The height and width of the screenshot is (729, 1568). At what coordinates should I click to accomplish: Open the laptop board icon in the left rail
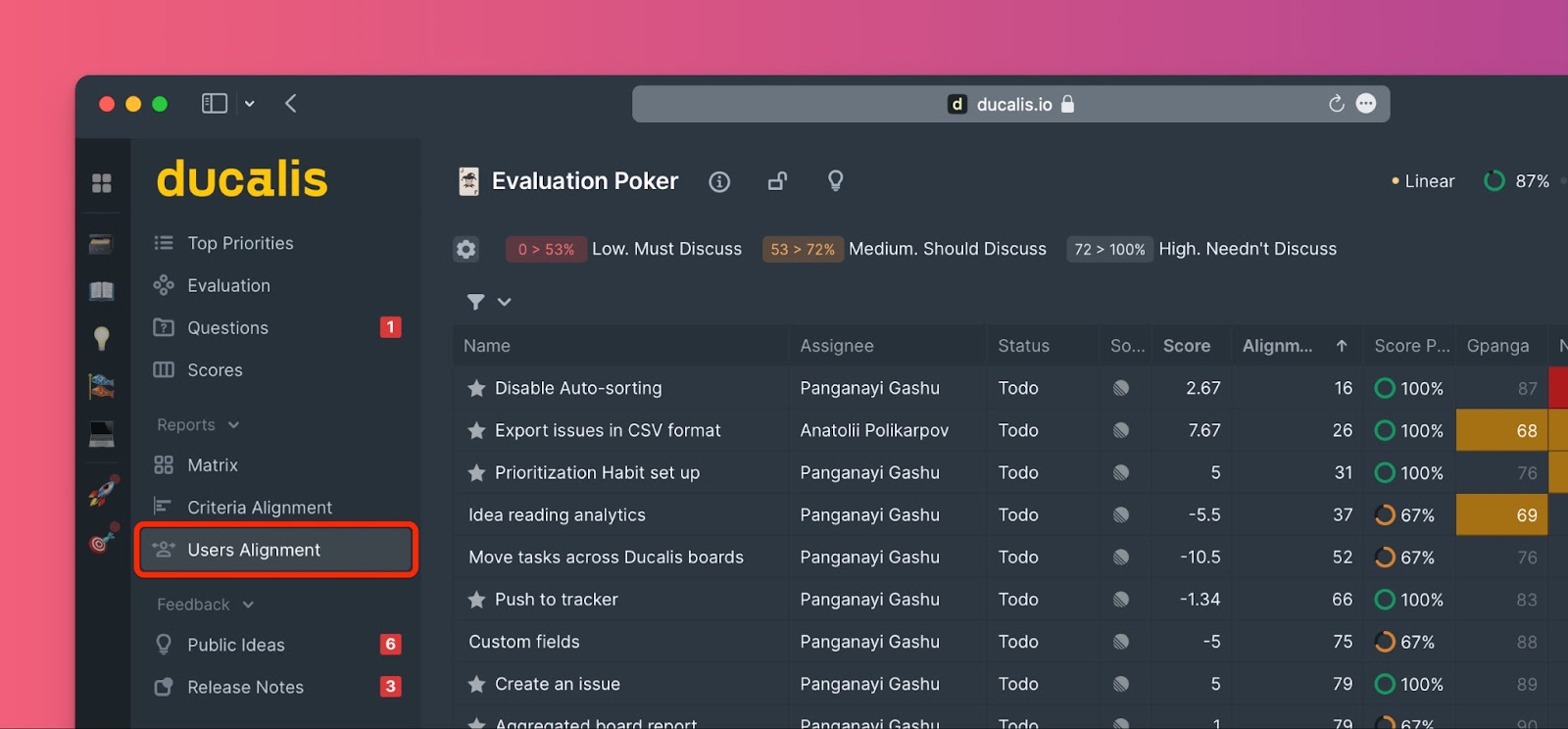[102, 433]
